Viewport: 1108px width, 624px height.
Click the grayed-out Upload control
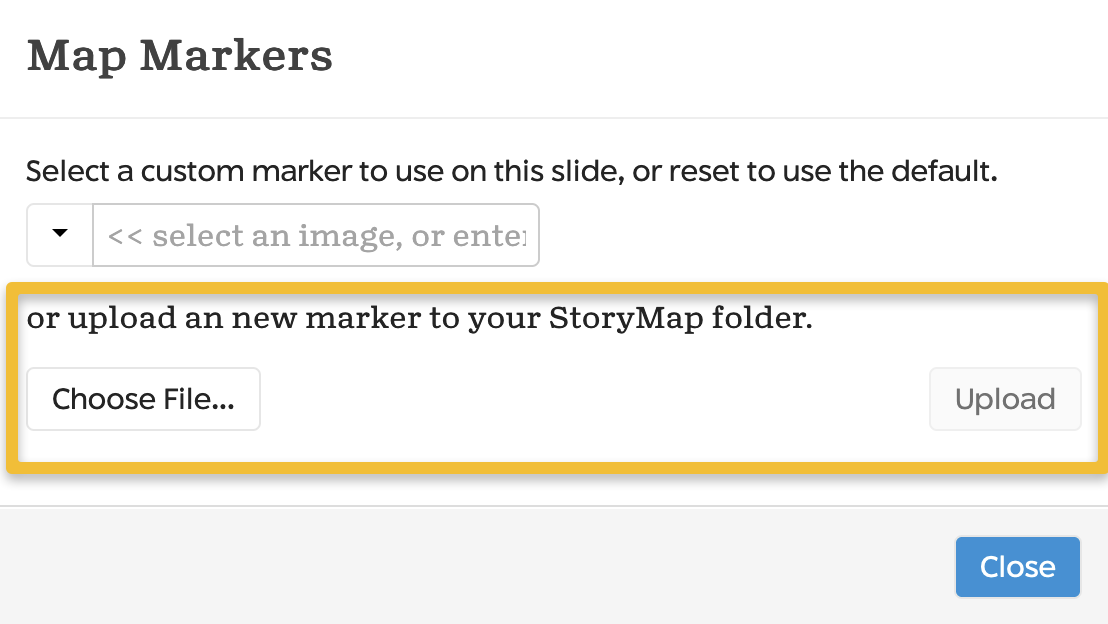point(1004,398)
